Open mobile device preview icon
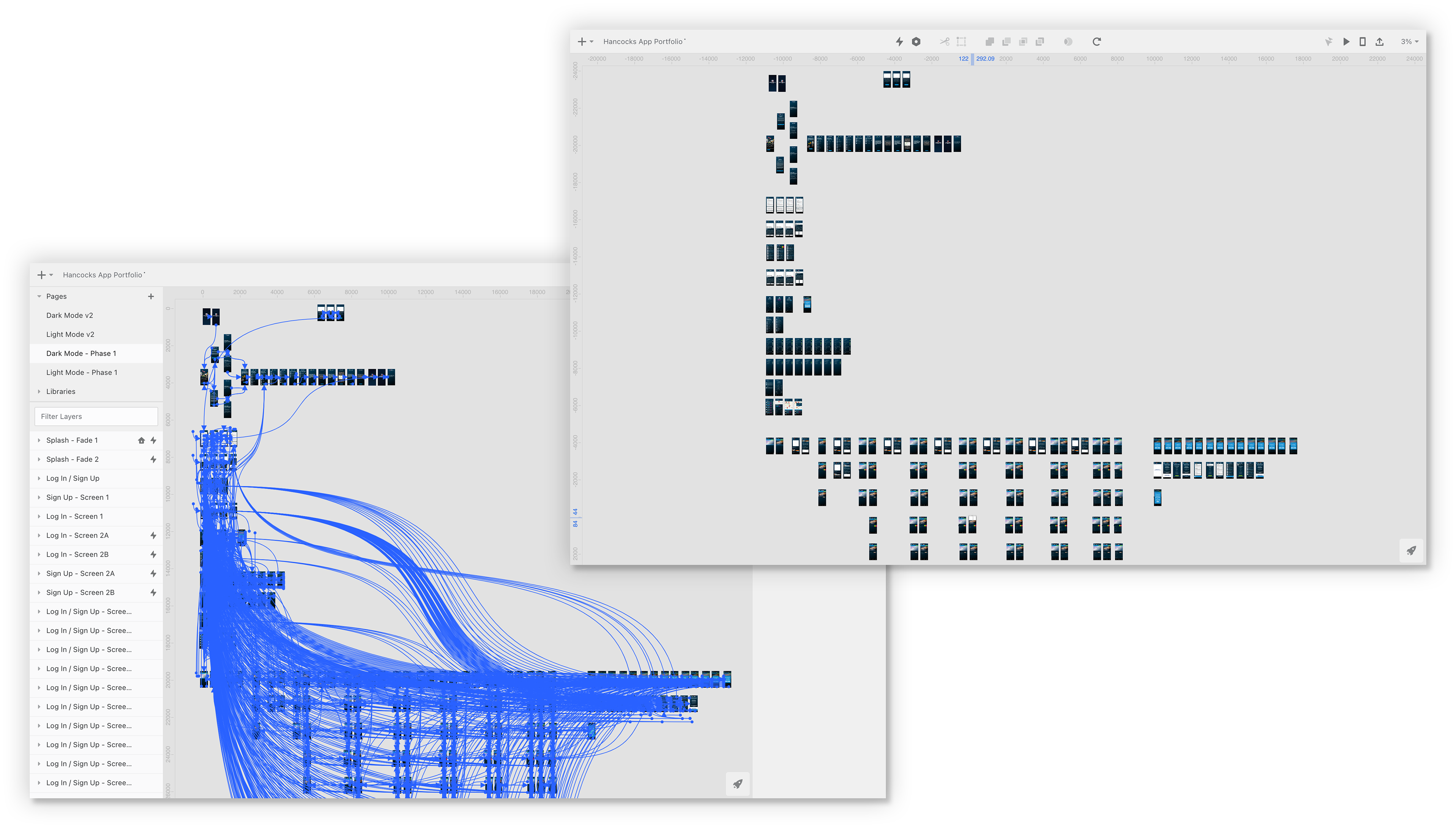Viewport: 1456px width, 828px height. pyautogui.click(x=1362, y=41)
